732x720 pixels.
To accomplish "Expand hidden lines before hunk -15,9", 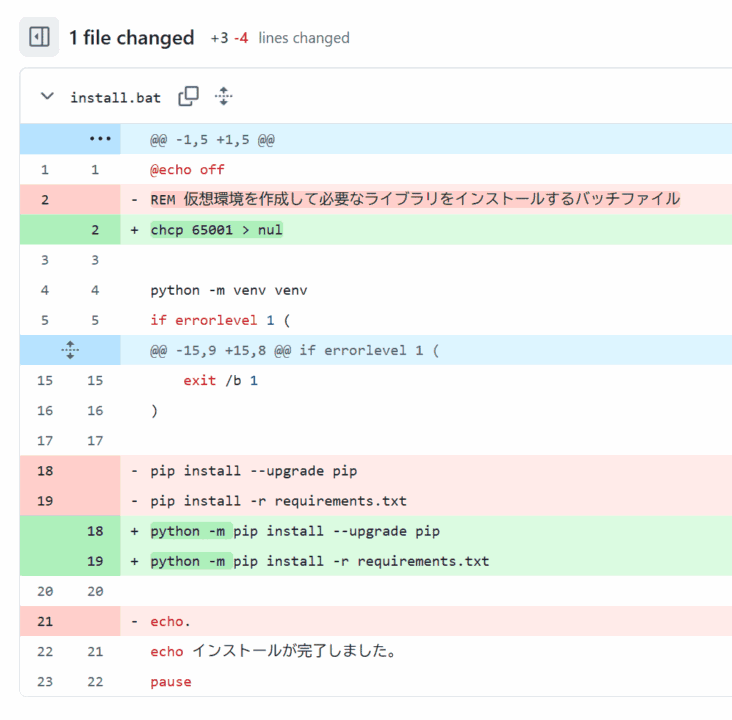I will tap(70, 350).
